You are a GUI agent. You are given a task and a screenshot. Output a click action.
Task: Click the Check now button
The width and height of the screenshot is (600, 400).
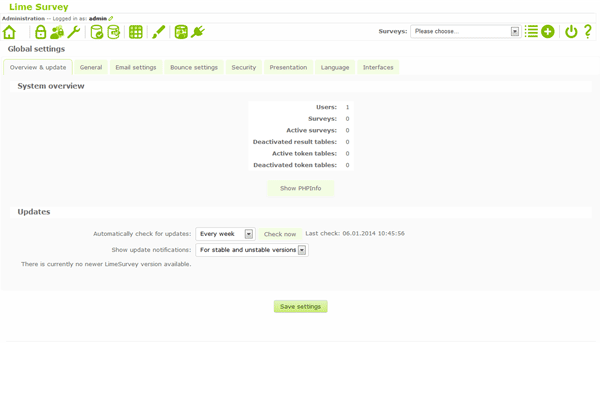(280, 234)
